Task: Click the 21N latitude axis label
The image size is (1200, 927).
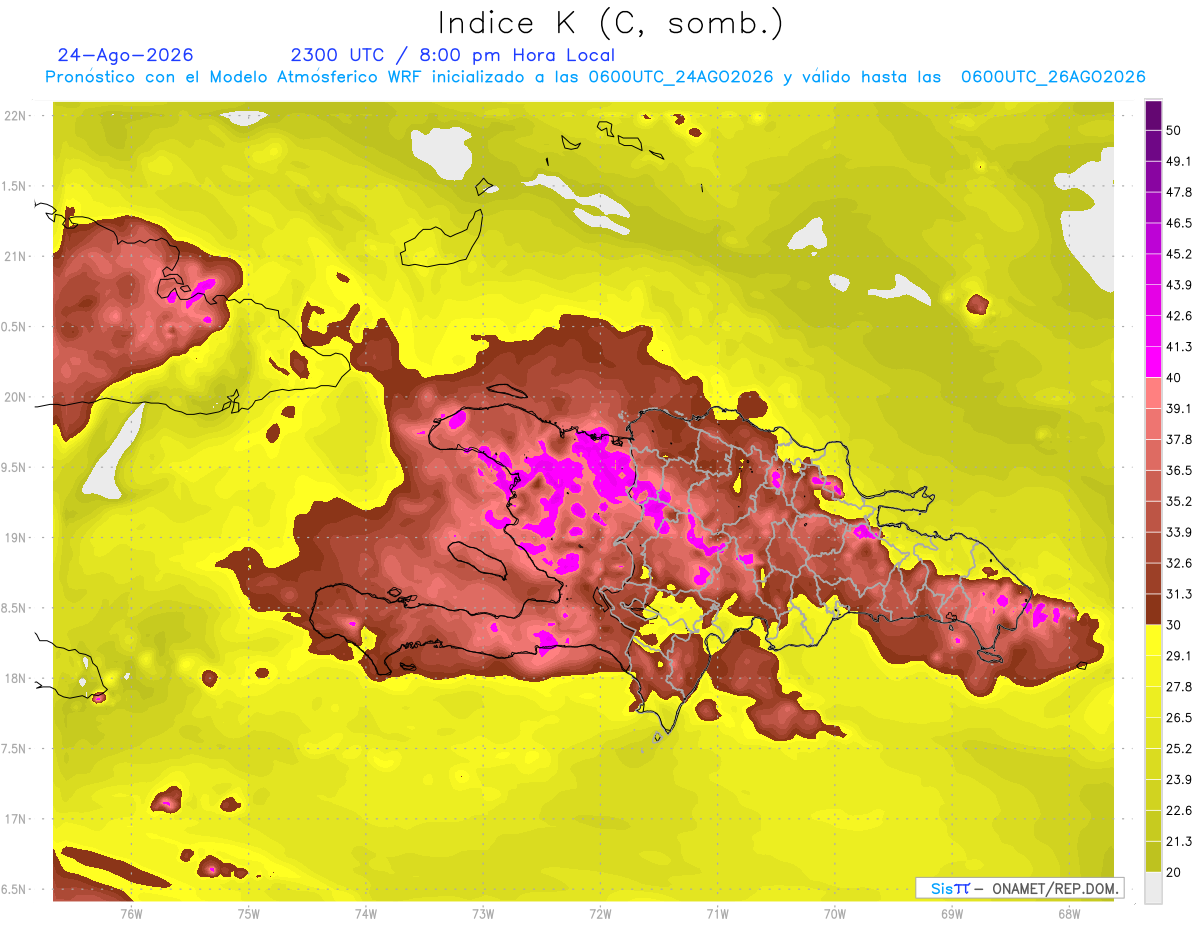Action: tap(16, 256)
